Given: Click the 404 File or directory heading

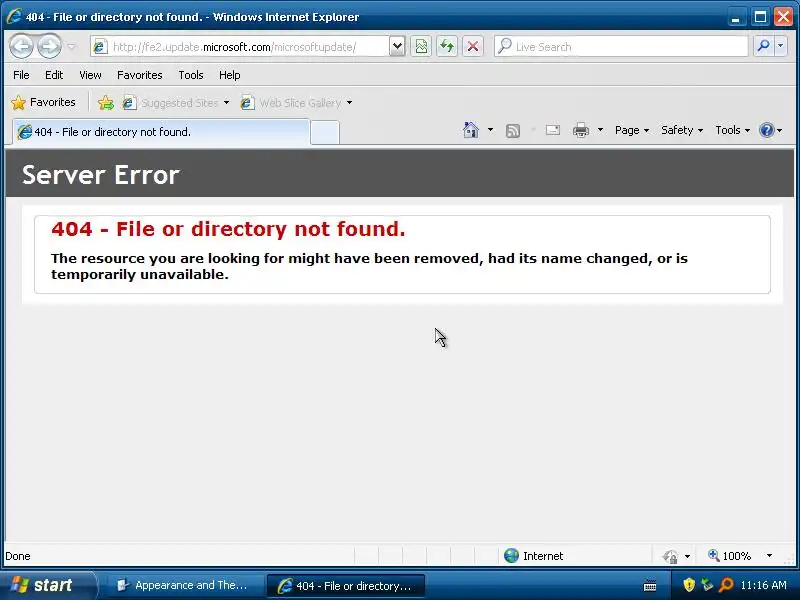Looking at the screenshot, I should pos(228,229).
